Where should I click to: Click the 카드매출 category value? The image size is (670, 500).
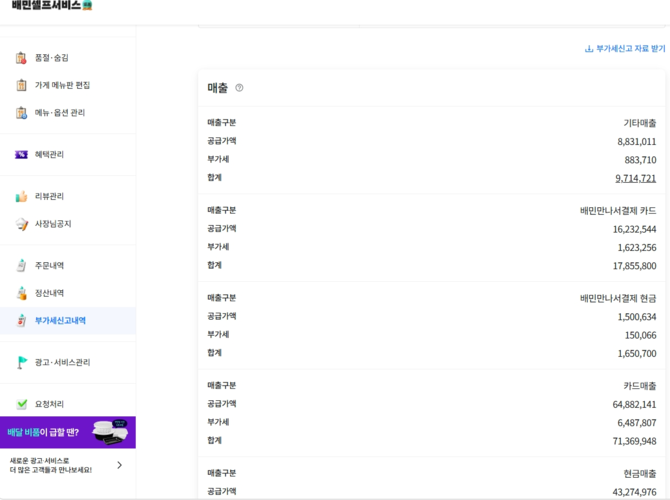pyautogui.click(x=640, y=386)
